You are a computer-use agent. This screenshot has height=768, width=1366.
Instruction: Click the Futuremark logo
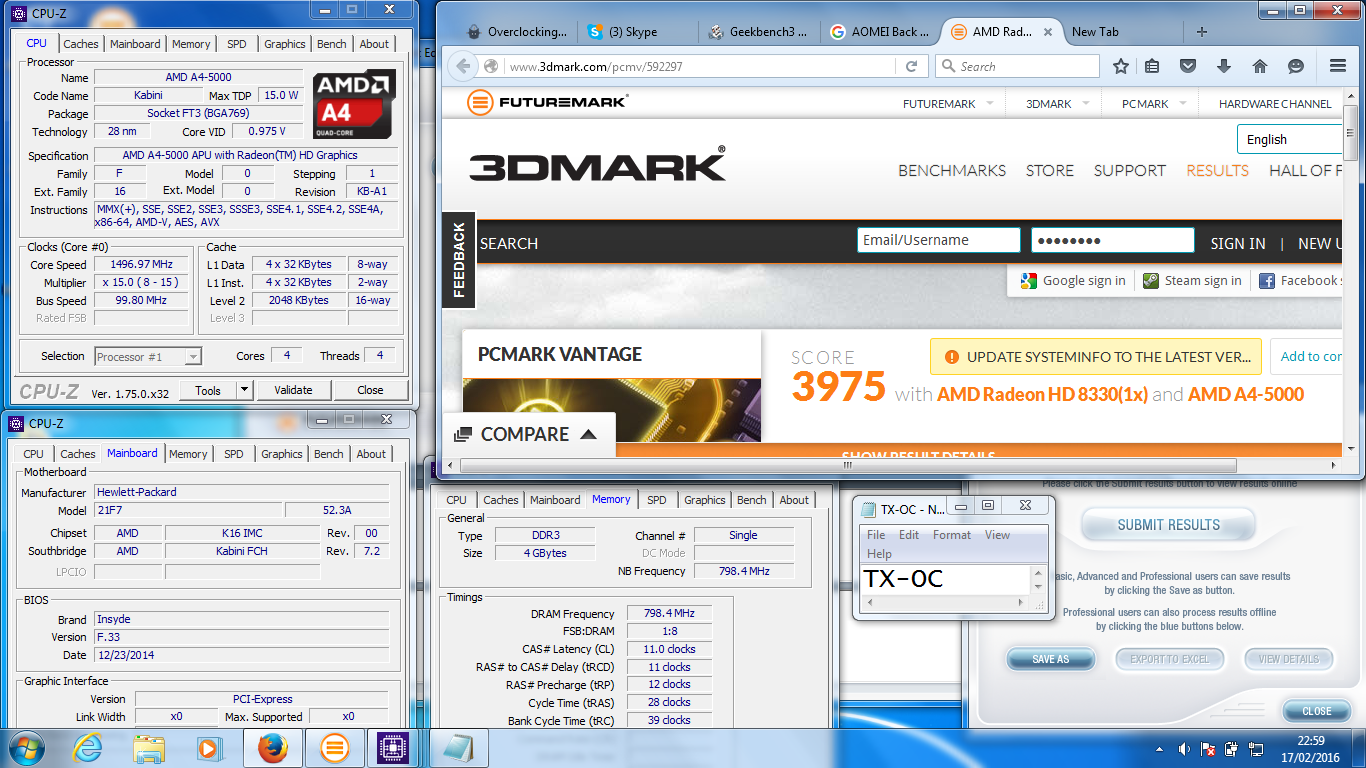tap(547, 102)
